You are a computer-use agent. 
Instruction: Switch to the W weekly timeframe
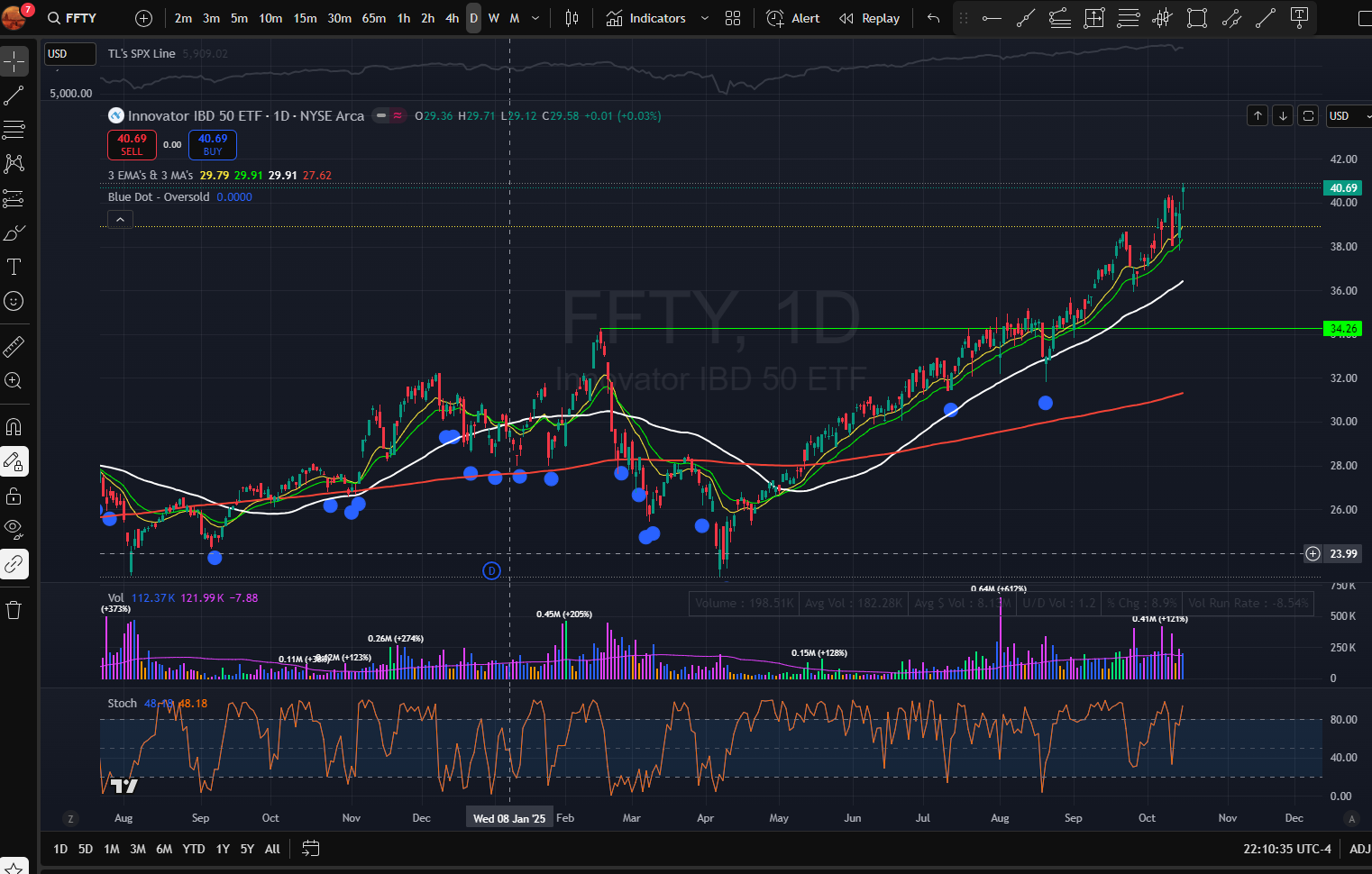(494, 18)
